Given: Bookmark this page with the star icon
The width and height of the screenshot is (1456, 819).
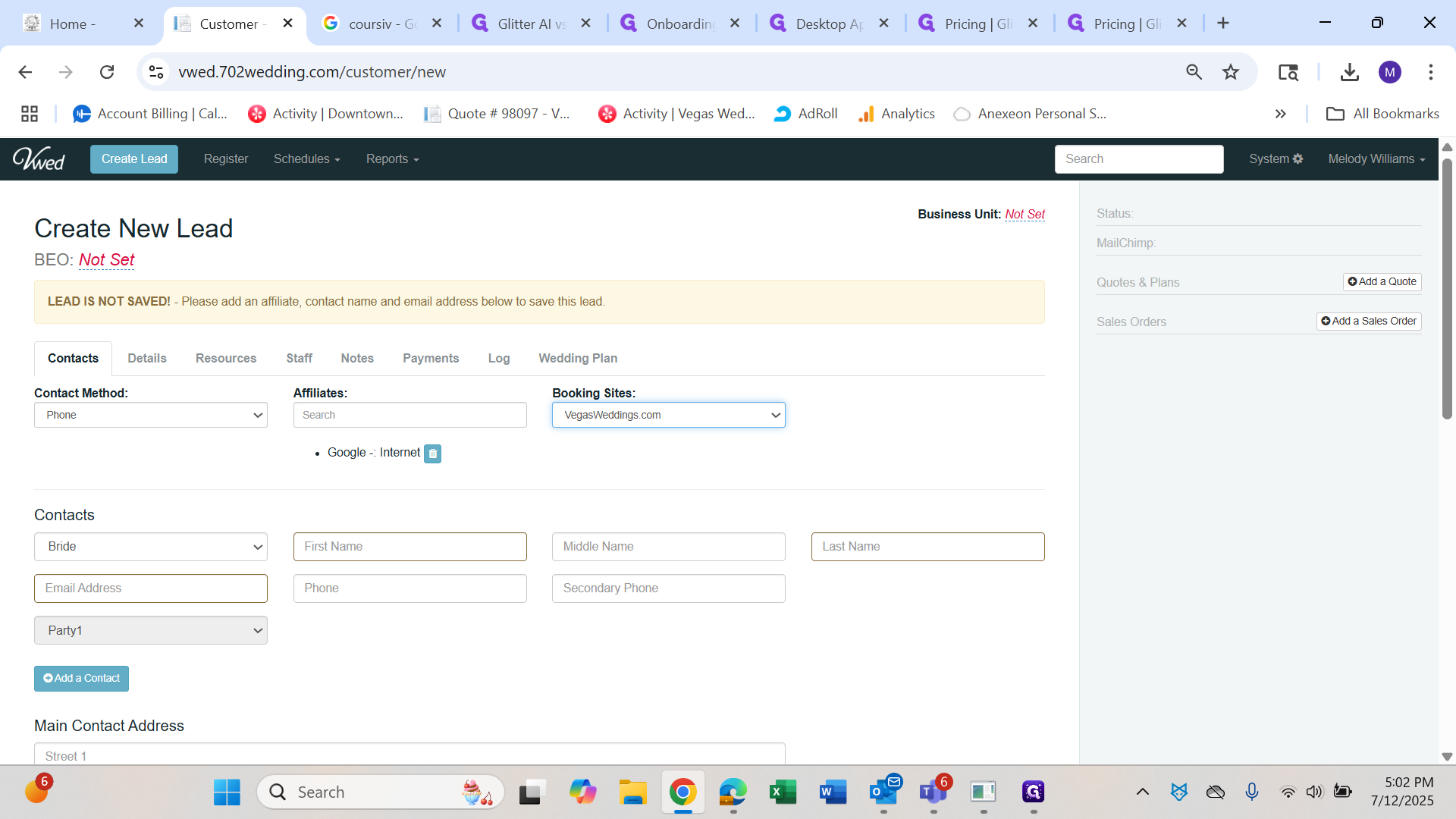Looking at the screenshot, I should [1230, 72].
